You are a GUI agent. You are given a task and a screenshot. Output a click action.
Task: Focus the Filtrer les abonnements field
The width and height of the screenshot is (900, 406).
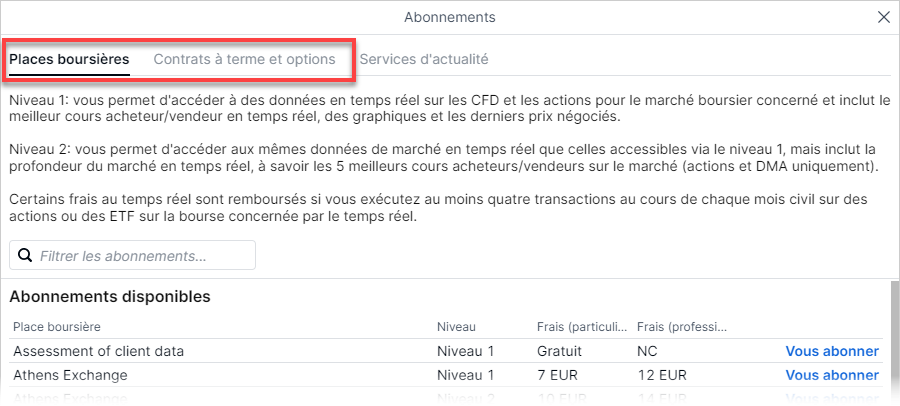[133, 255]
